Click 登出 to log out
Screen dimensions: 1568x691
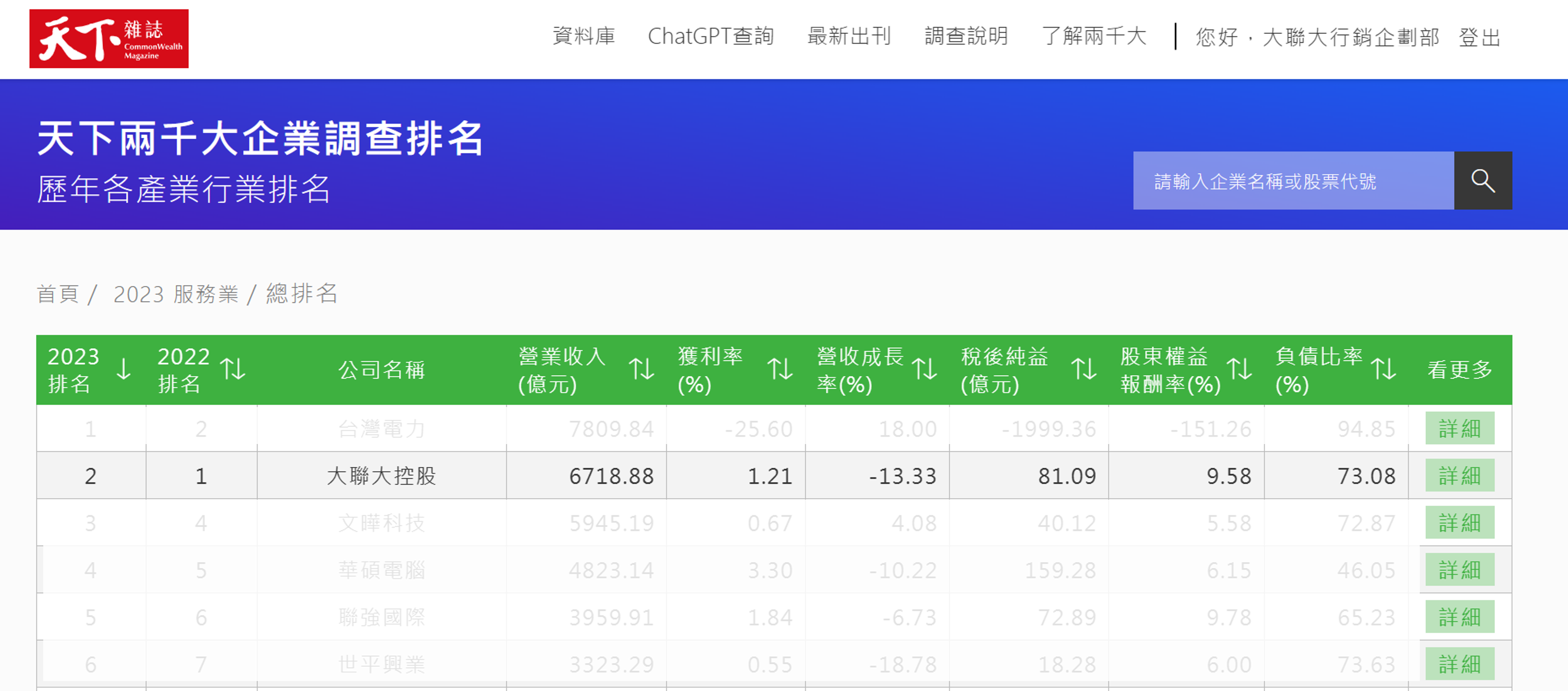(x=1479, y=38)
